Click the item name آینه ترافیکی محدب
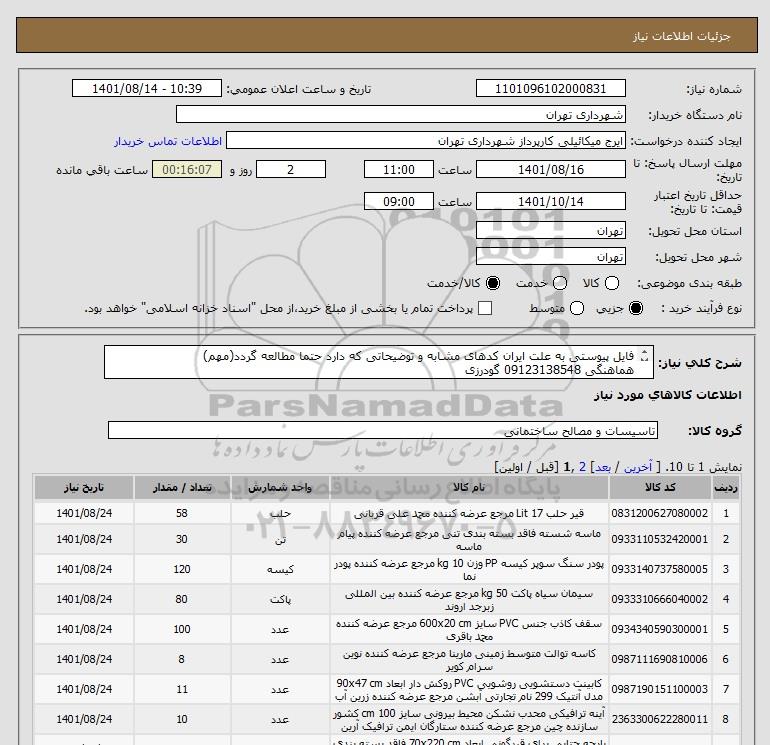 (x=469, y=719)
